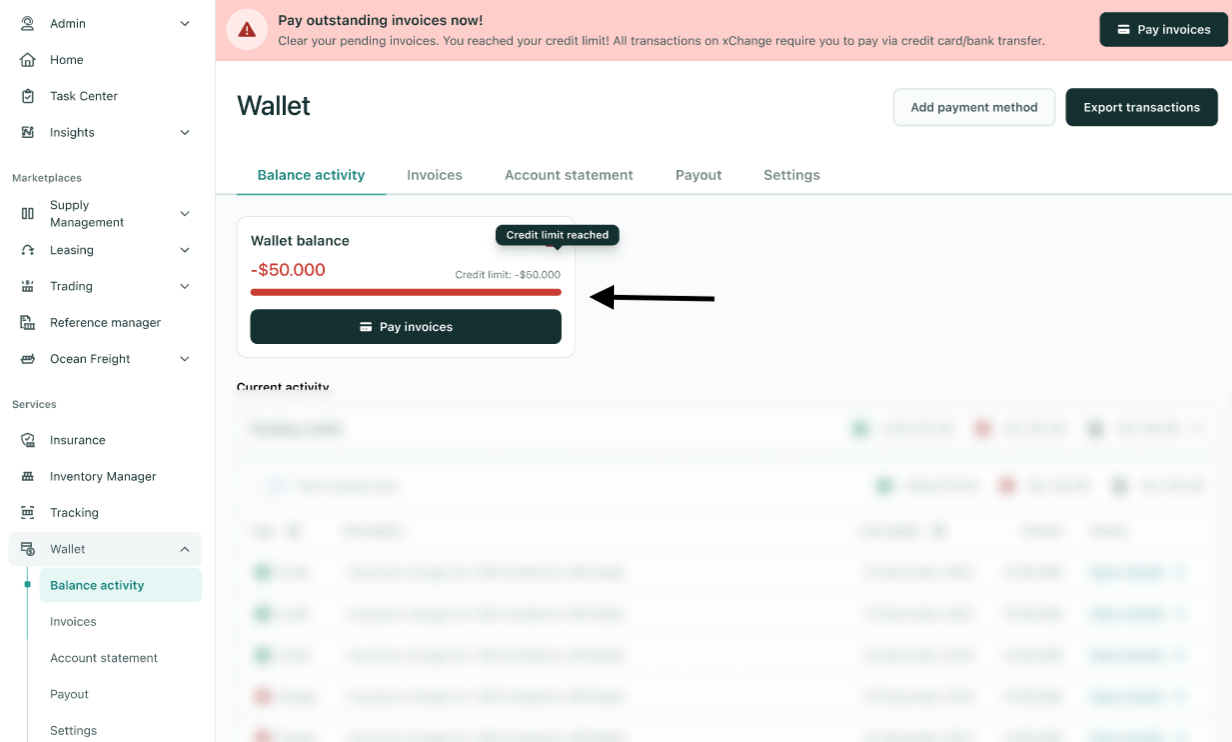Screen dimensions: 1232x742
Task: Click the red credit limit progress bar
Action: pyautogui.click(x=405, y=291)
